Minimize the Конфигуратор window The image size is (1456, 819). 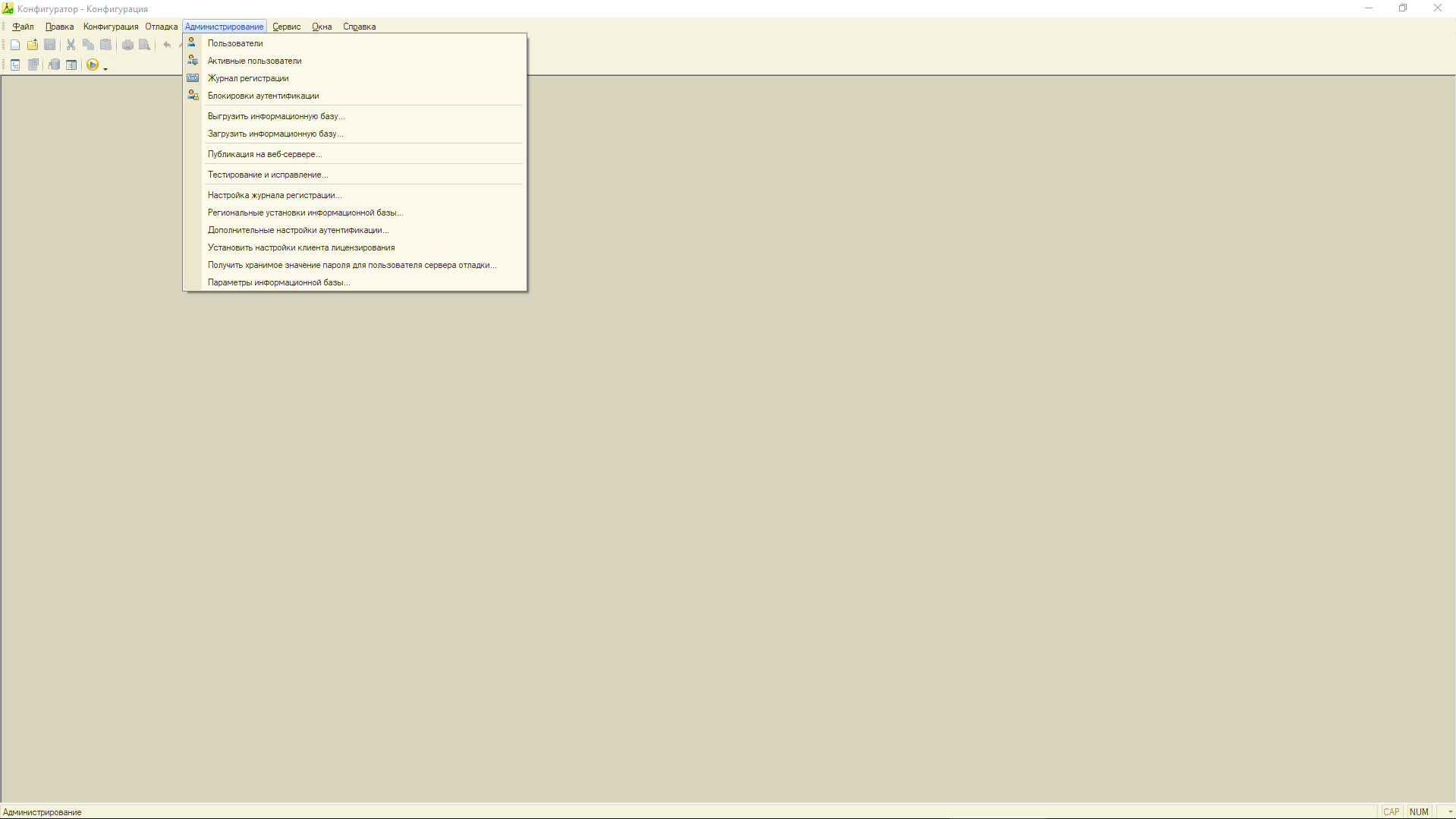[x=1369, y=8]
